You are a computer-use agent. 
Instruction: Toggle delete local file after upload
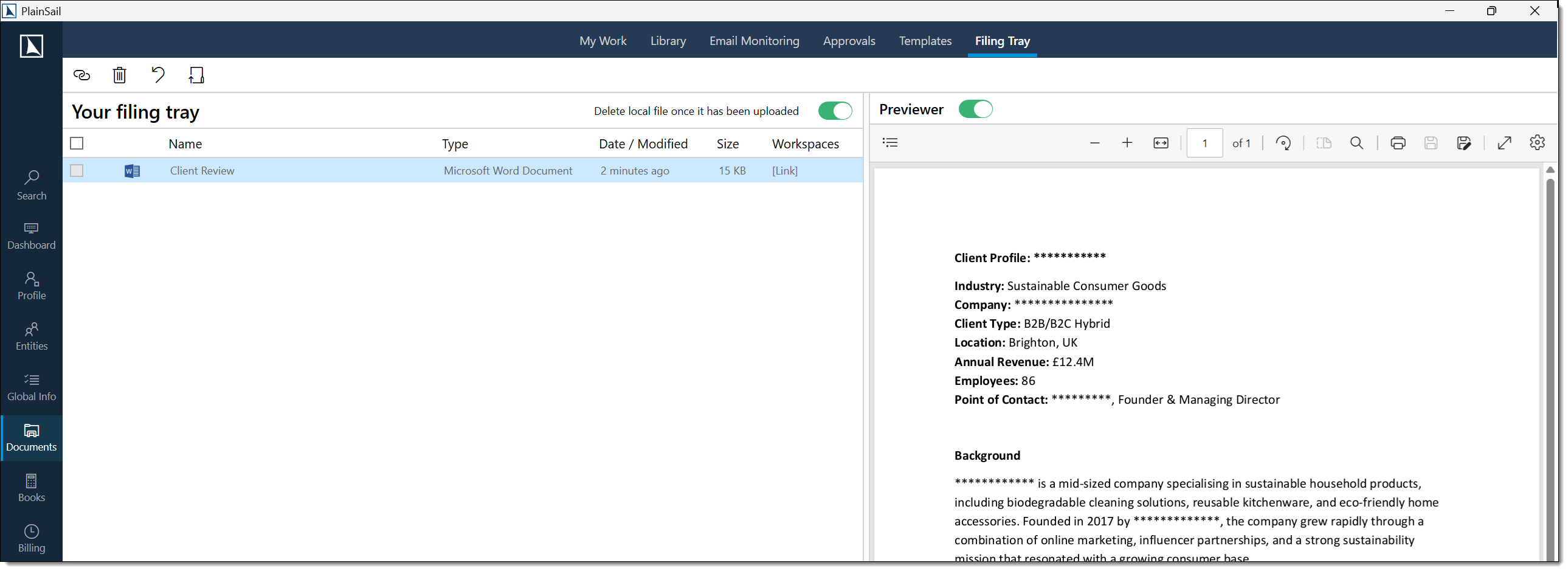pos(835,111)
